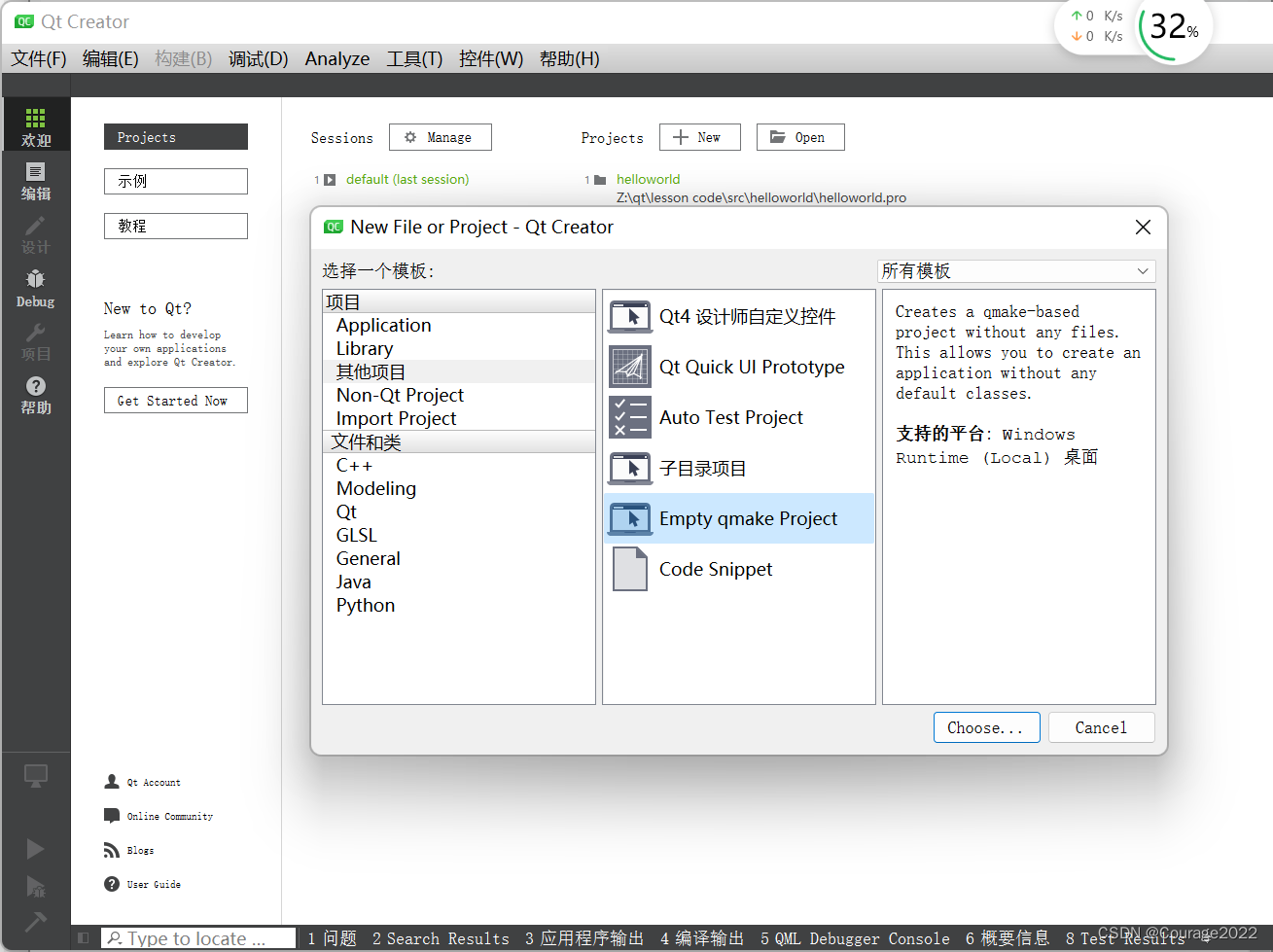Click the Qt Account icon
The height and width of the screenshot is (952, 1273).
tap(112, 782)
